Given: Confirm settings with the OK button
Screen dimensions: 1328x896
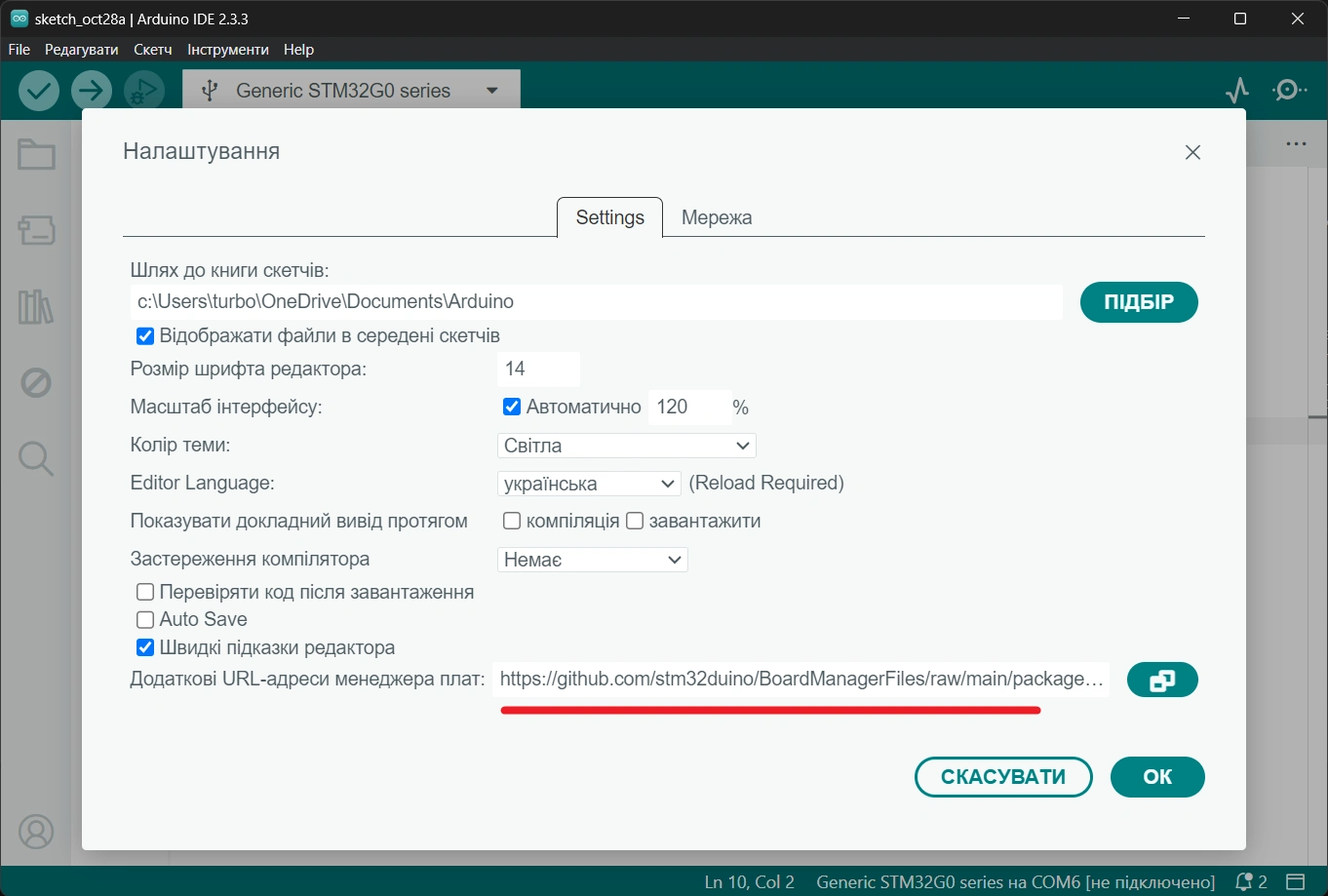Looking at the screenshot, I should click(x=1157, y=777).
